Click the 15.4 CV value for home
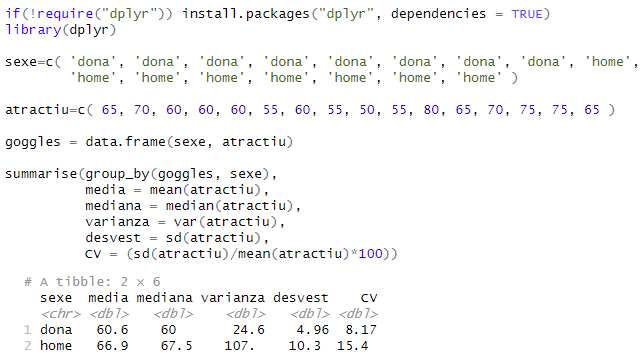 353,346
